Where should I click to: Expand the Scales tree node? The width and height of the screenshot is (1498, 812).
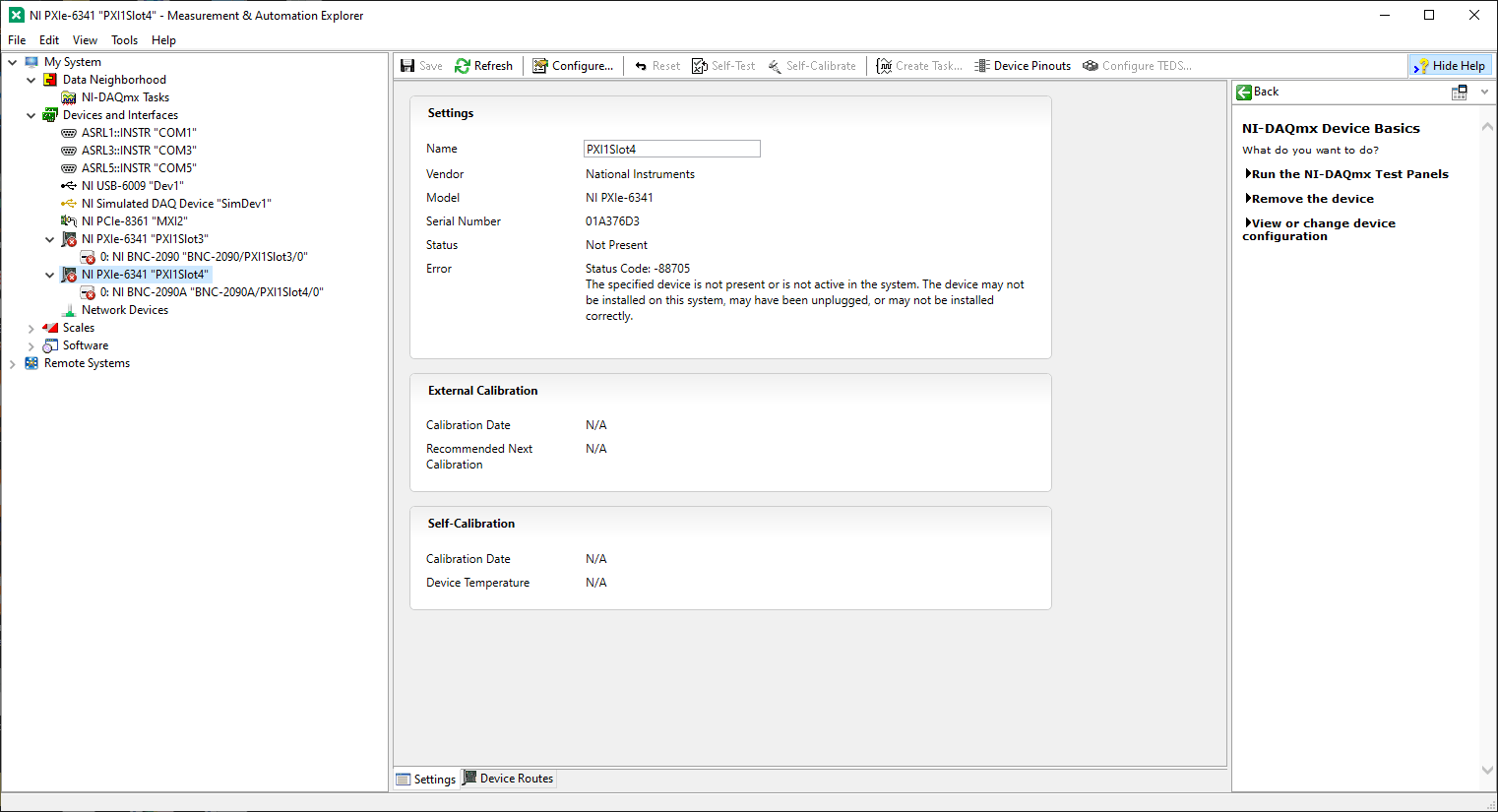(x=31, y=329)
